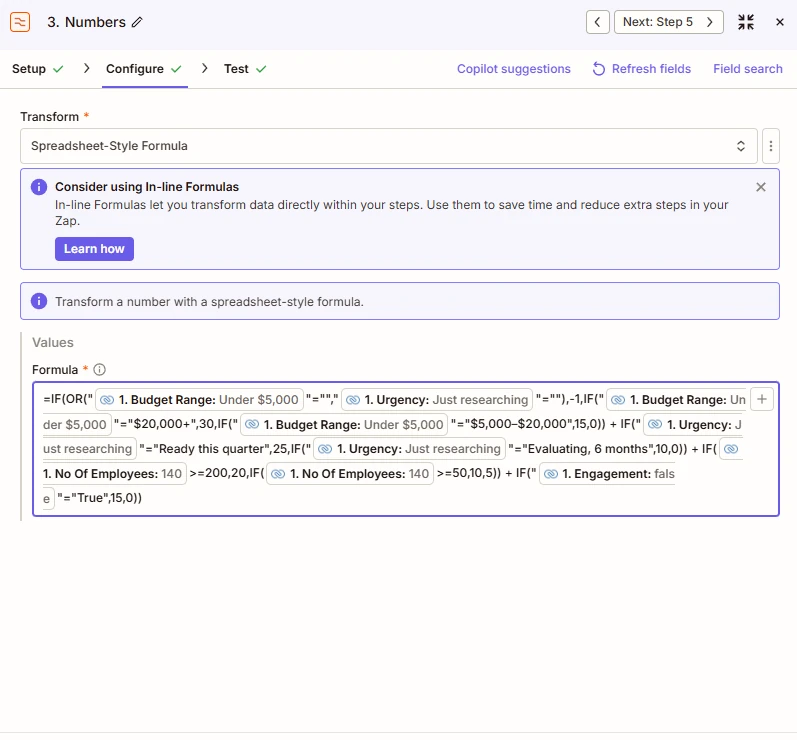Edit step name with pencil icon
This screenshot has width=797, height=740.
click(137, 22)
